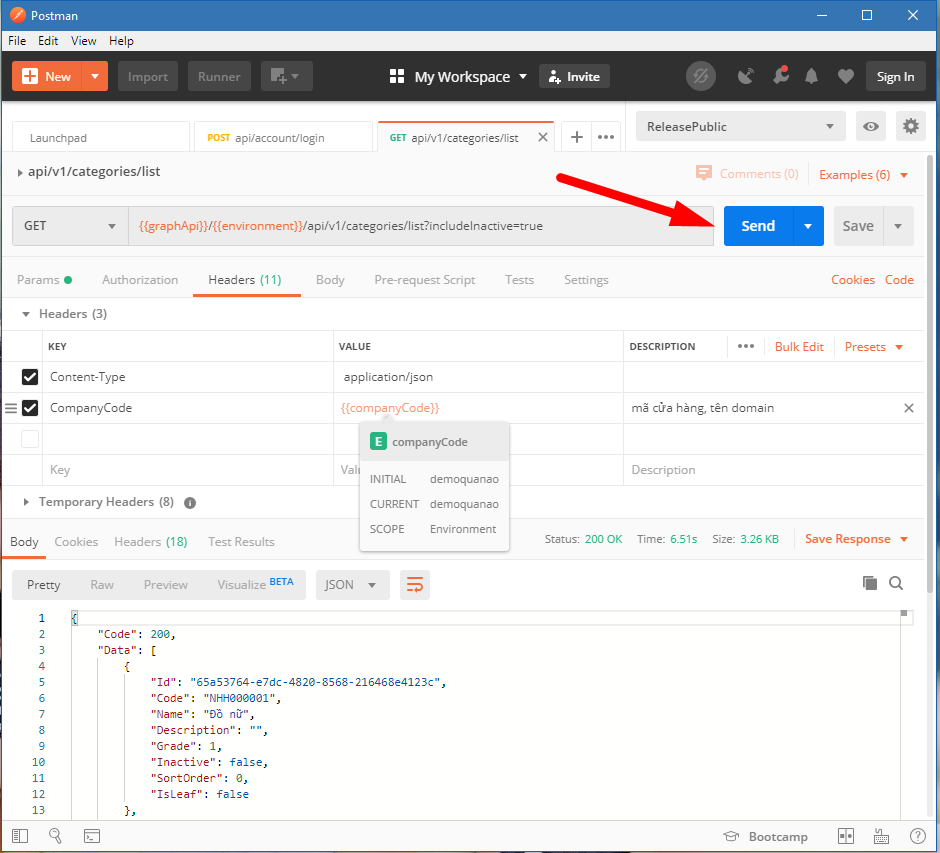Open the environment quick look eye icon
Viewport: 940px width, 853px height.
pyautogui.click(x=870, y=126)
